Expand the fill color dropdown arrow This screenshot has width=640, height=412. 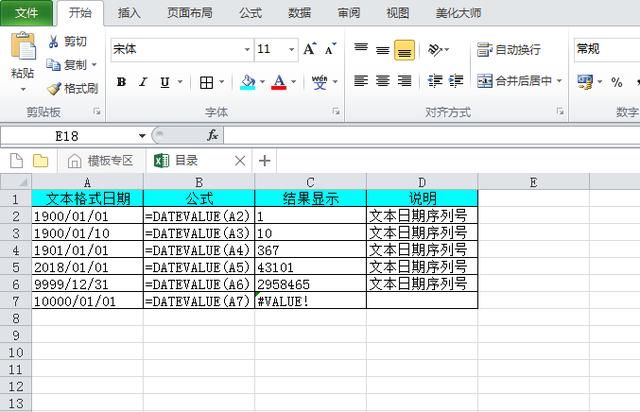[x=262, y=82]
